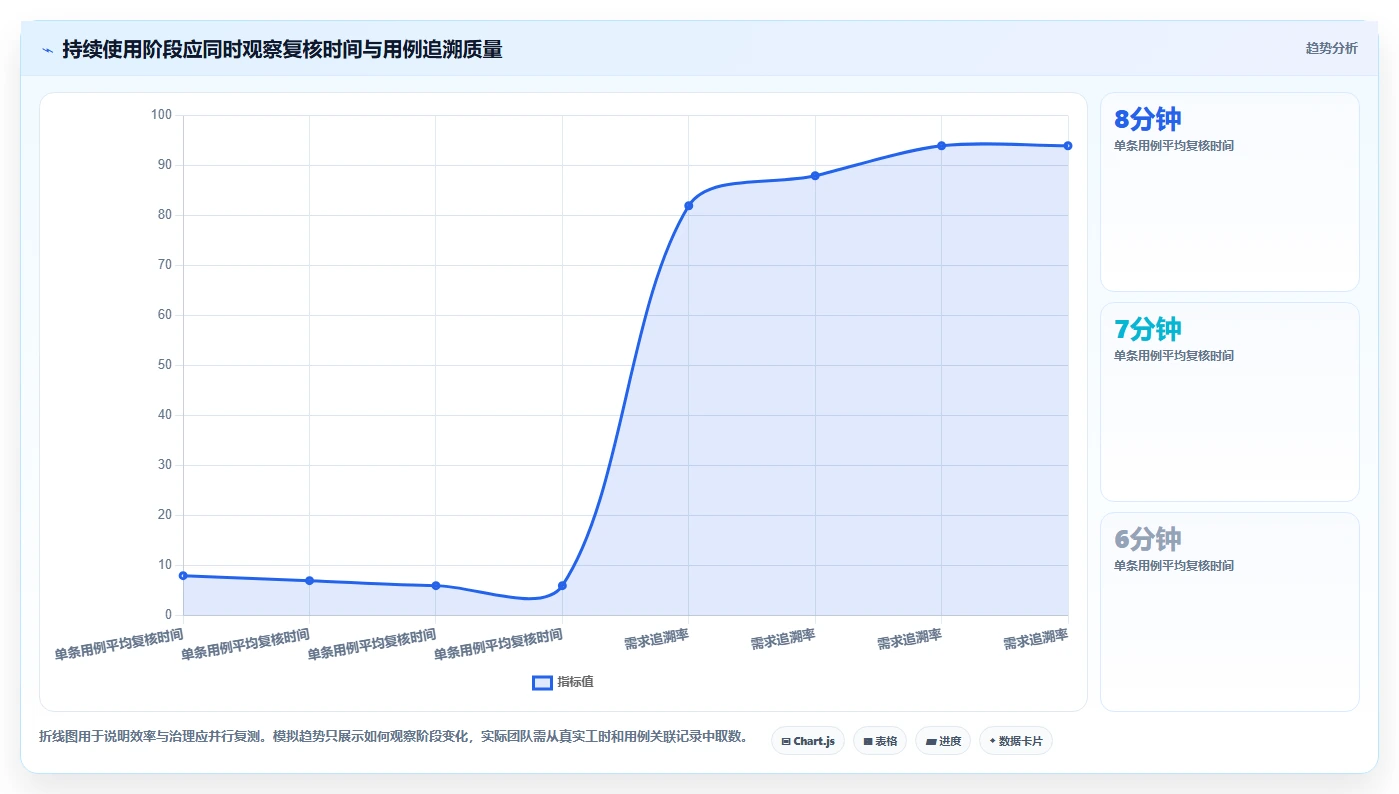Viewport: 1399px width, 794px height.
Task: Open the 7分钟 metric card
Action: tap(1229, 402)
